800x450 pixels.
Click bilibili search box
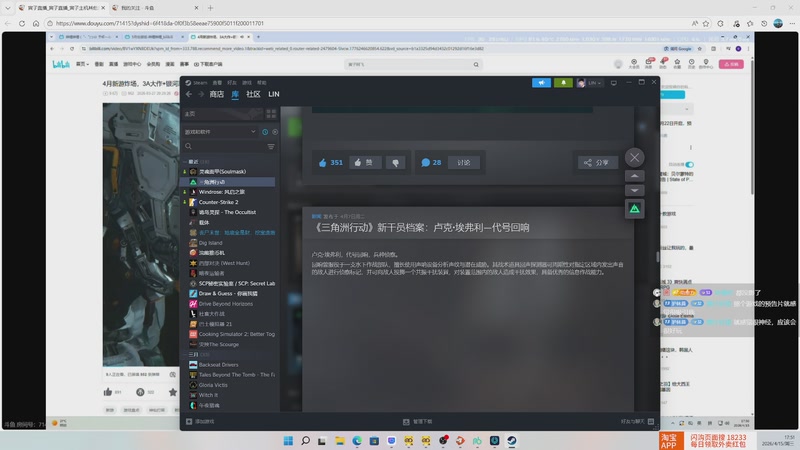412,65
